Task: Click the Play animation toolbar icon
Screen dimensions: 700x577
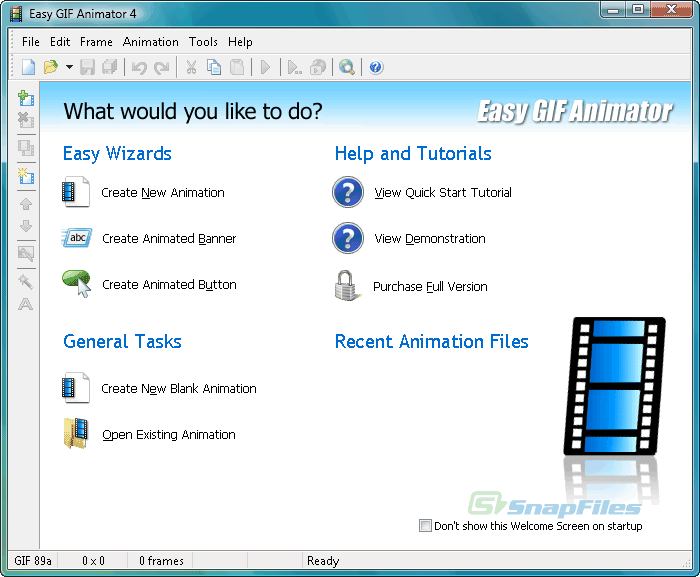Action: [x=266, y=67]
